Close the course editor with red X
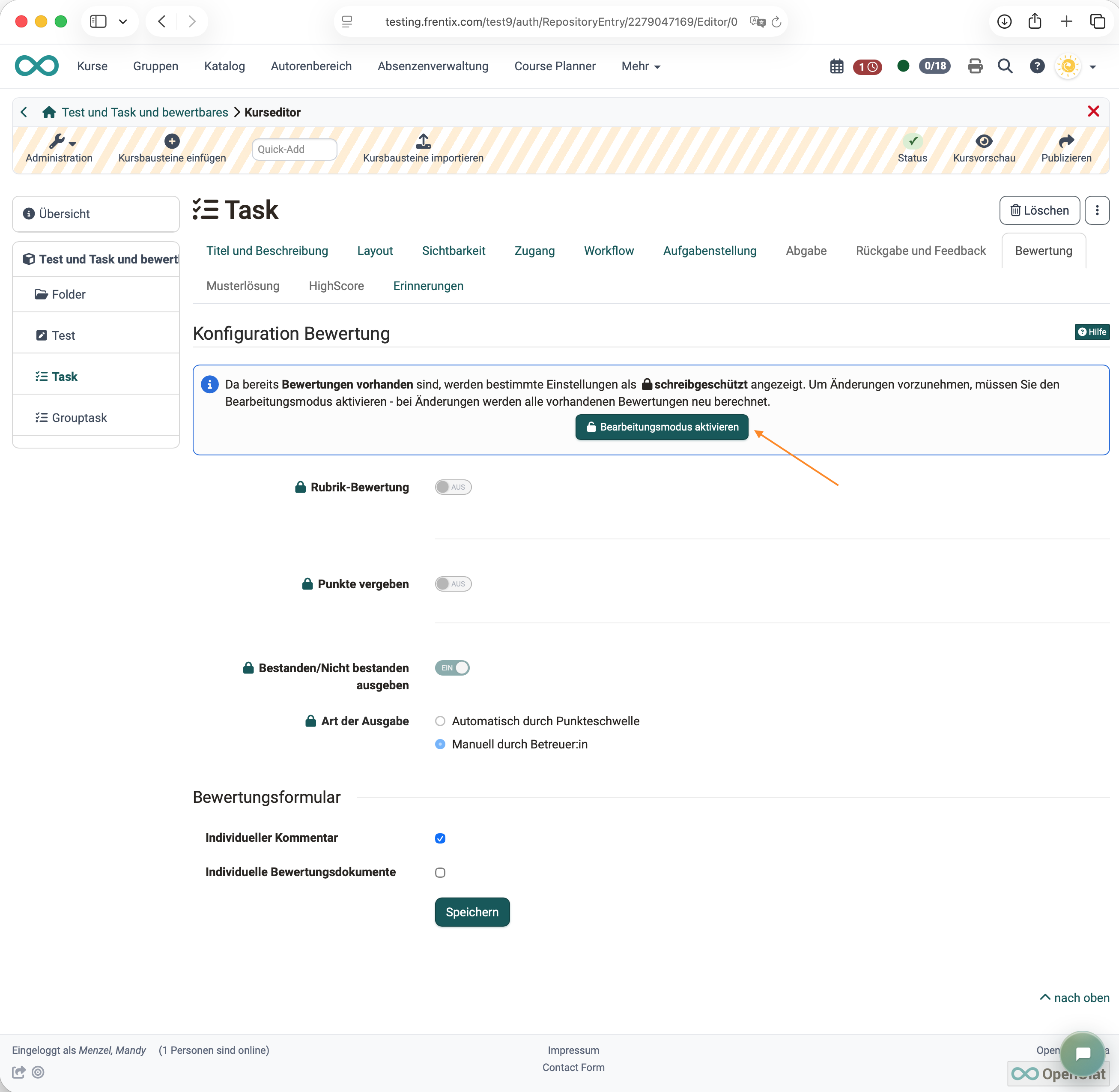Viewport: 1119px width, 1092px height. [x=1093, y=111]
